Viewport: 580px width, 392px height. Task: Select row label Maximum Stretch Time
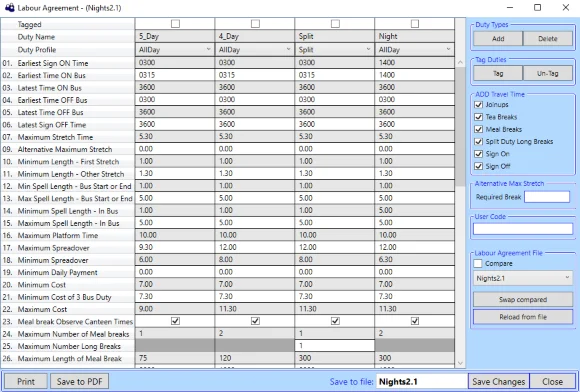55,137
